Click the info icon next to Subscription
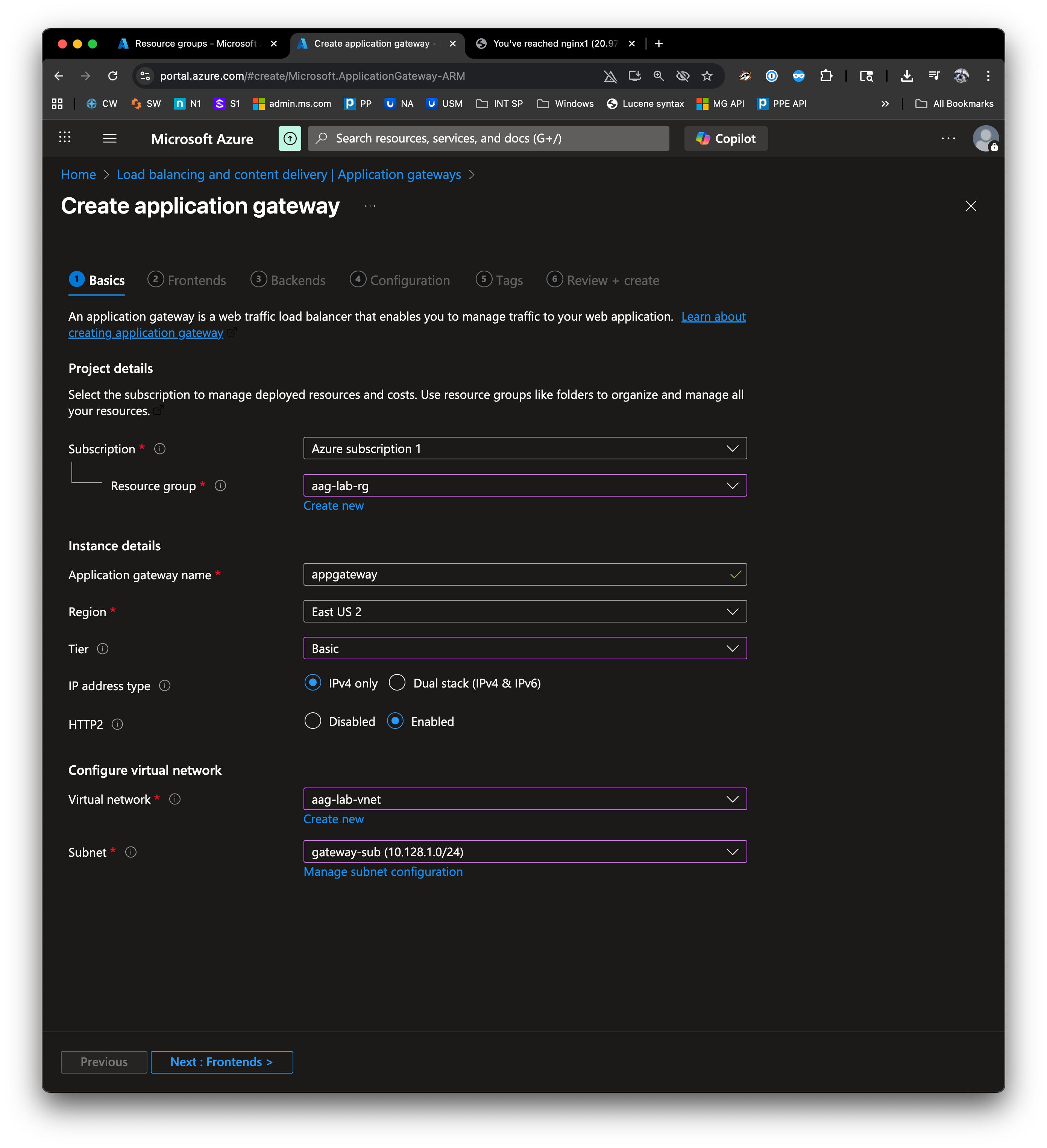This screenshot has width=1047, height=1148. coord(160,449)
